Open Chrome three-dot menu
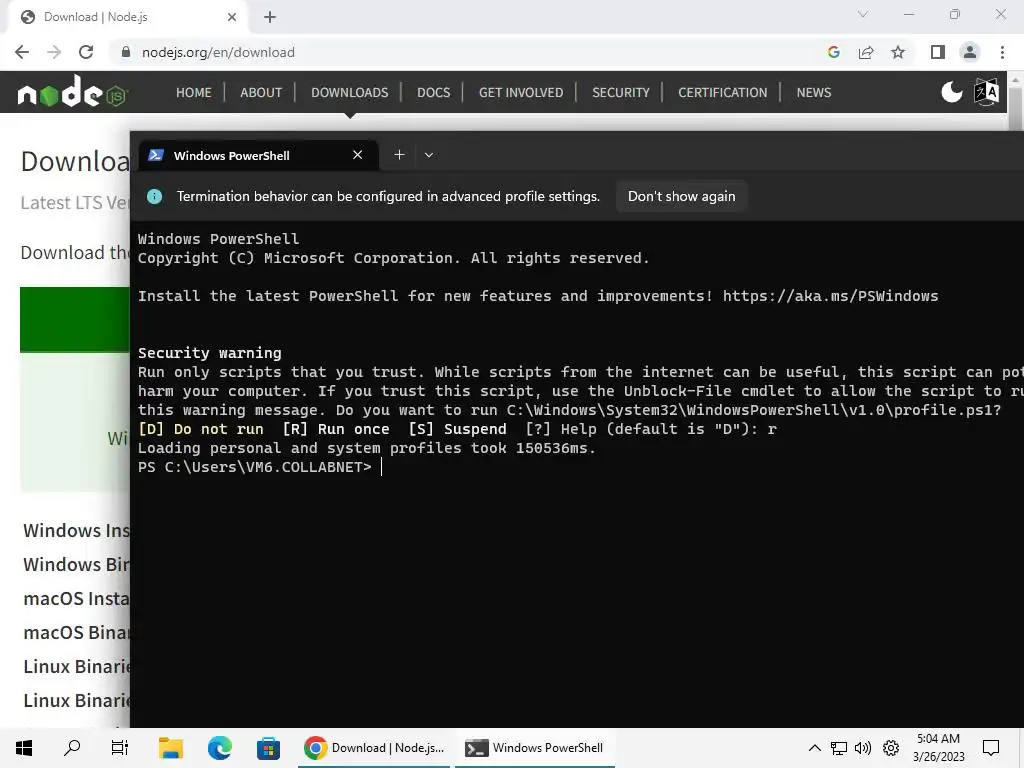This screenshot has width=1024, height=768. pos(1002,52)
